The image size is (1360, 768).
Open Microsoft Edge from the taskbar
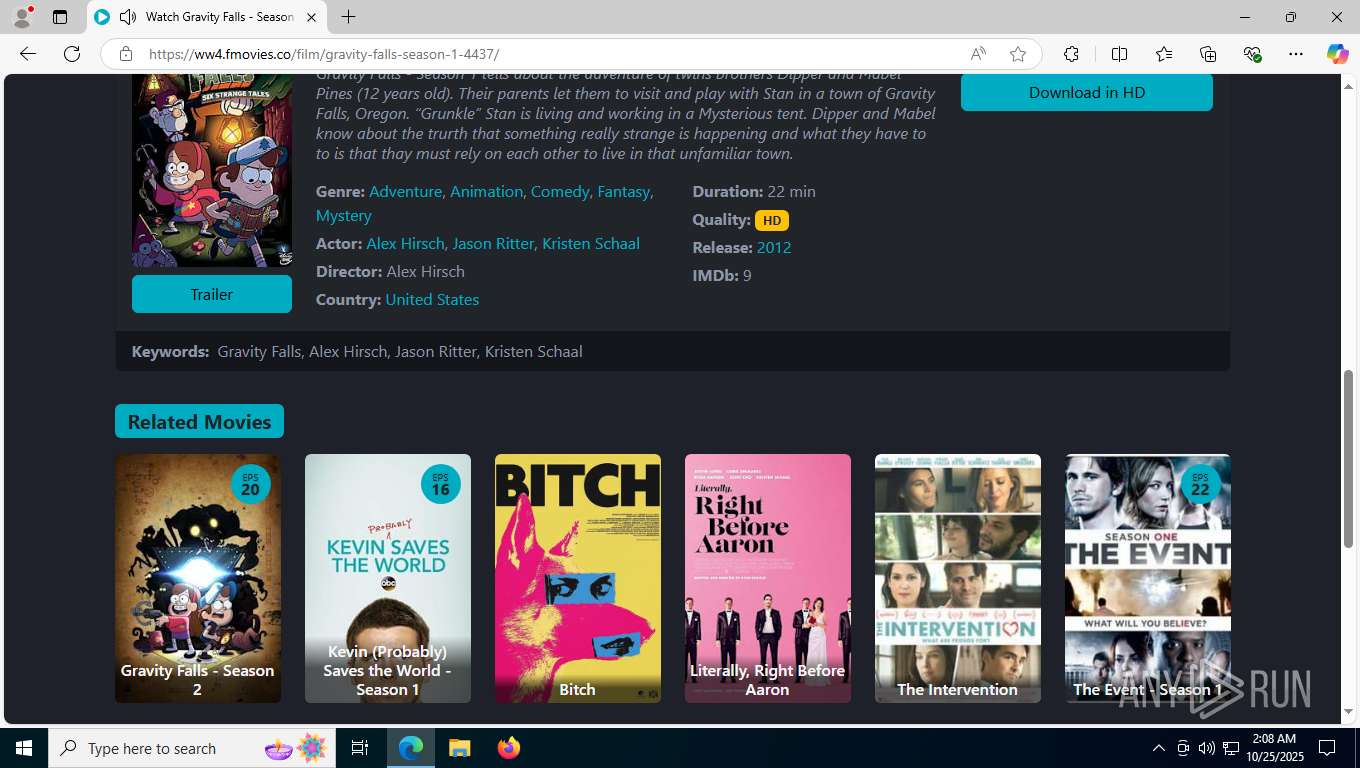(x=411, y=748)
